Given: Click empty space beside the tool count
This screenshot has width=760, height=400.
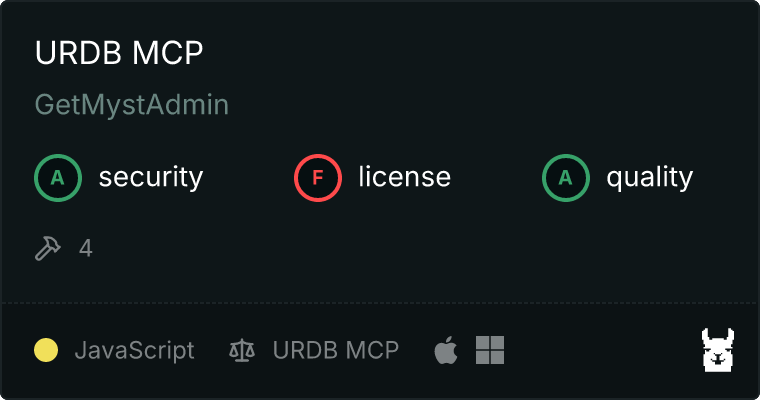Looking at the screenshot, I should click(x=388, y=249).
